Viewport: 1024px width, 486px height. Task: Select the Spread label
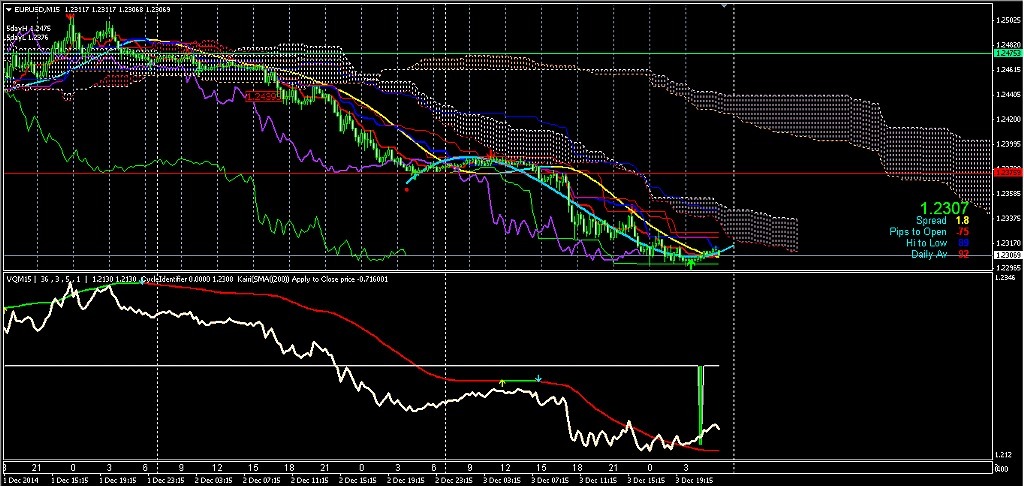(x=931, y=221)
